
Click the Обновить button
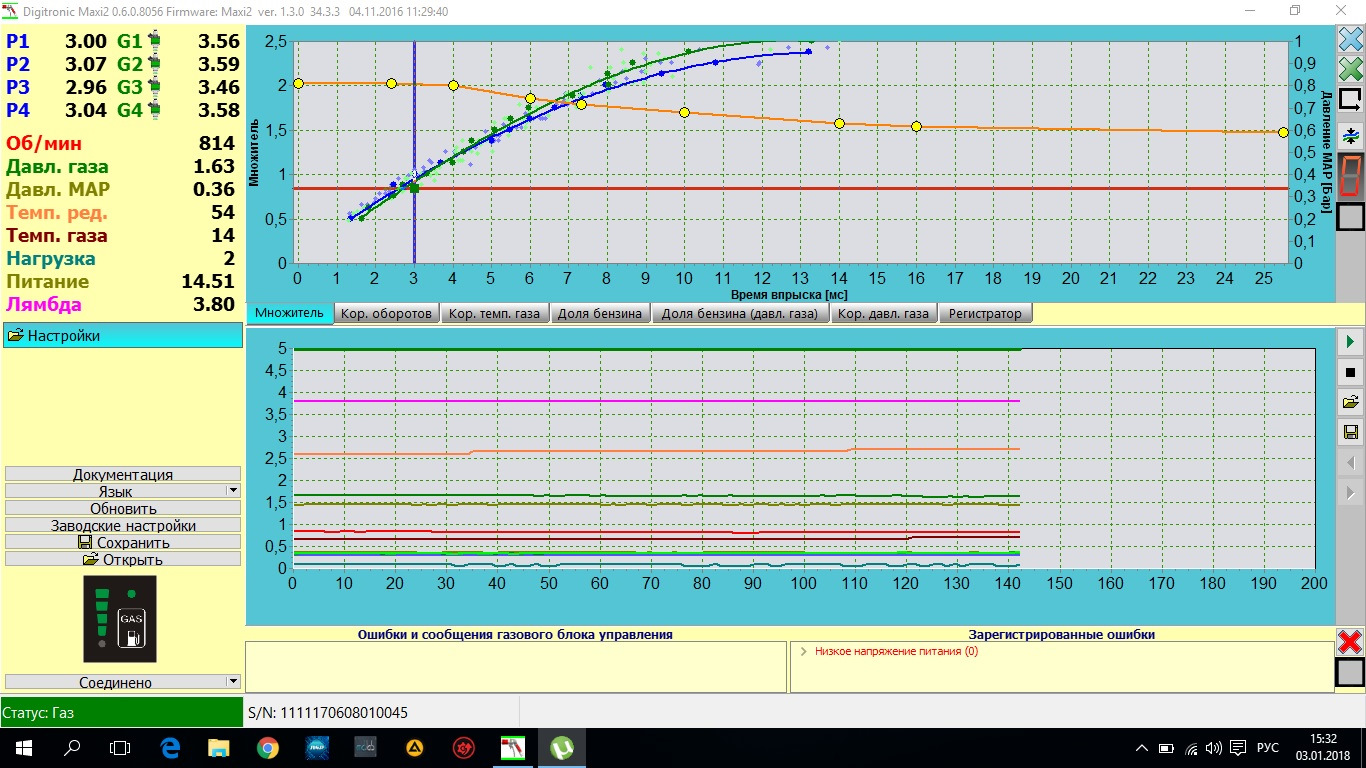[x=123, y=508]
